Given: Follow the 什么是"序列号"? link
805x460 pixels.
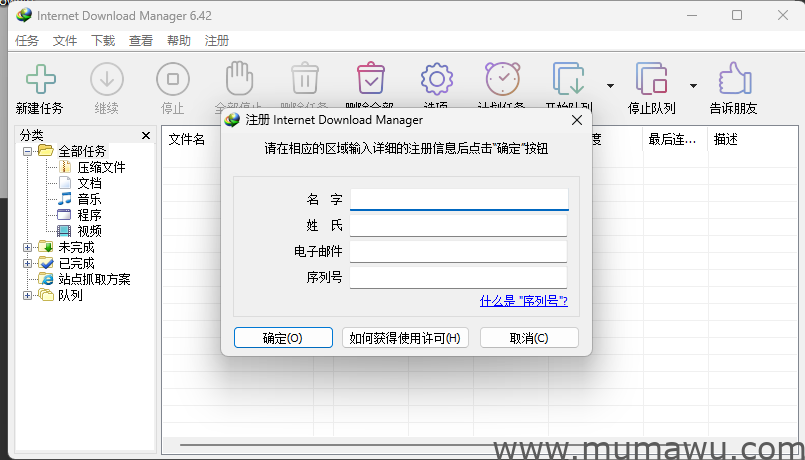Looking at the screenshot, I should (x=524, y=301).
